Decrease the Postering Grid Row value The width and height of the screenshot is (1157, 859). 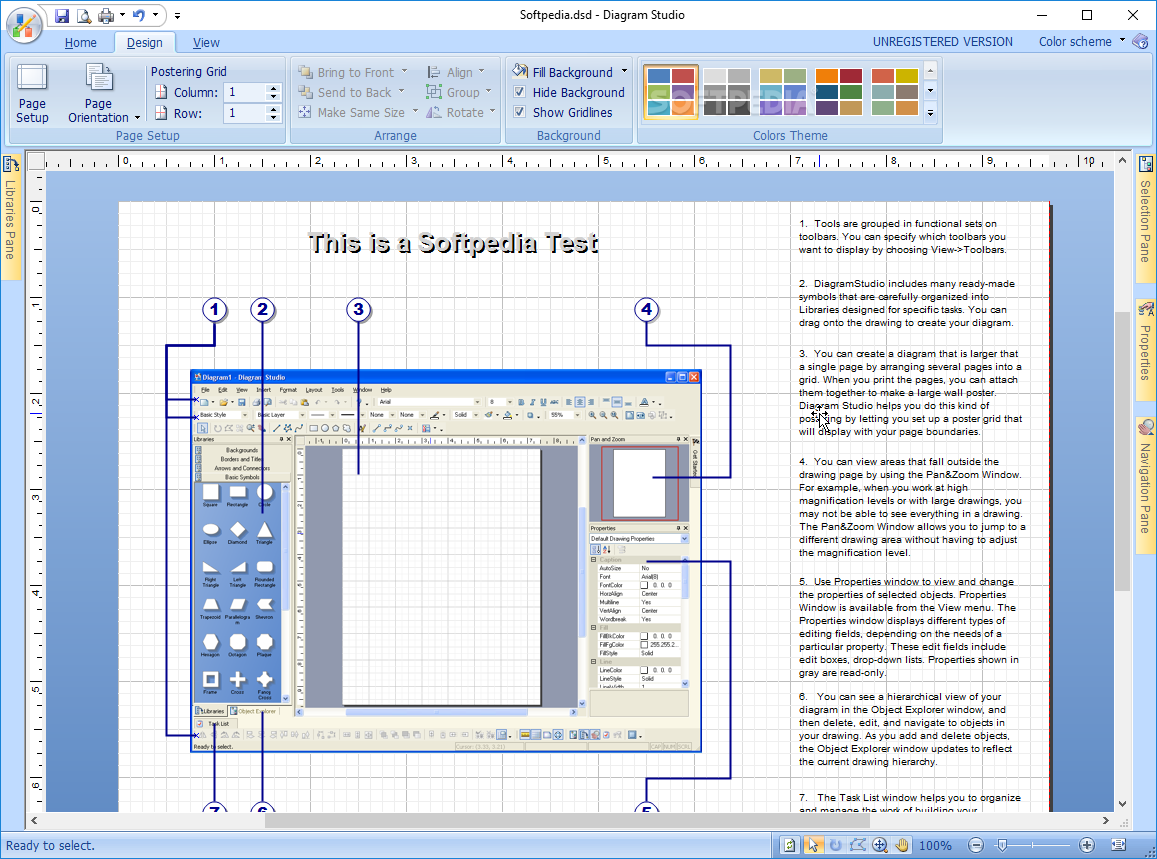(274, 117)
